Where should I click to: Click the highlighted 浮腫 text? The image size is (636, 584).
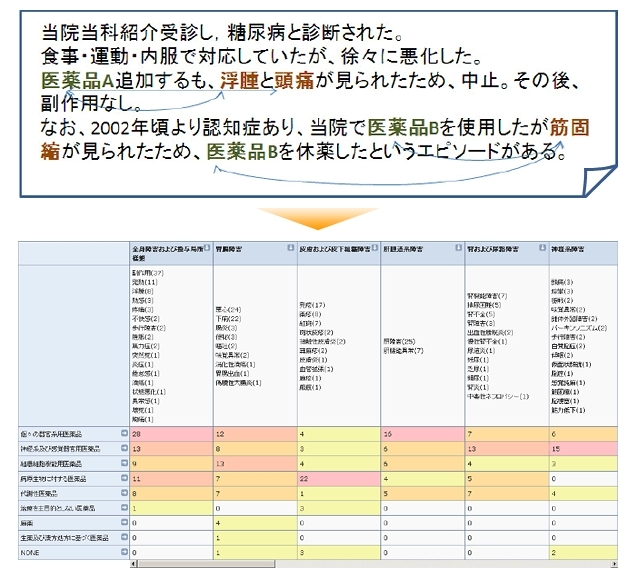pyautogui.click(x=239, y=81)
